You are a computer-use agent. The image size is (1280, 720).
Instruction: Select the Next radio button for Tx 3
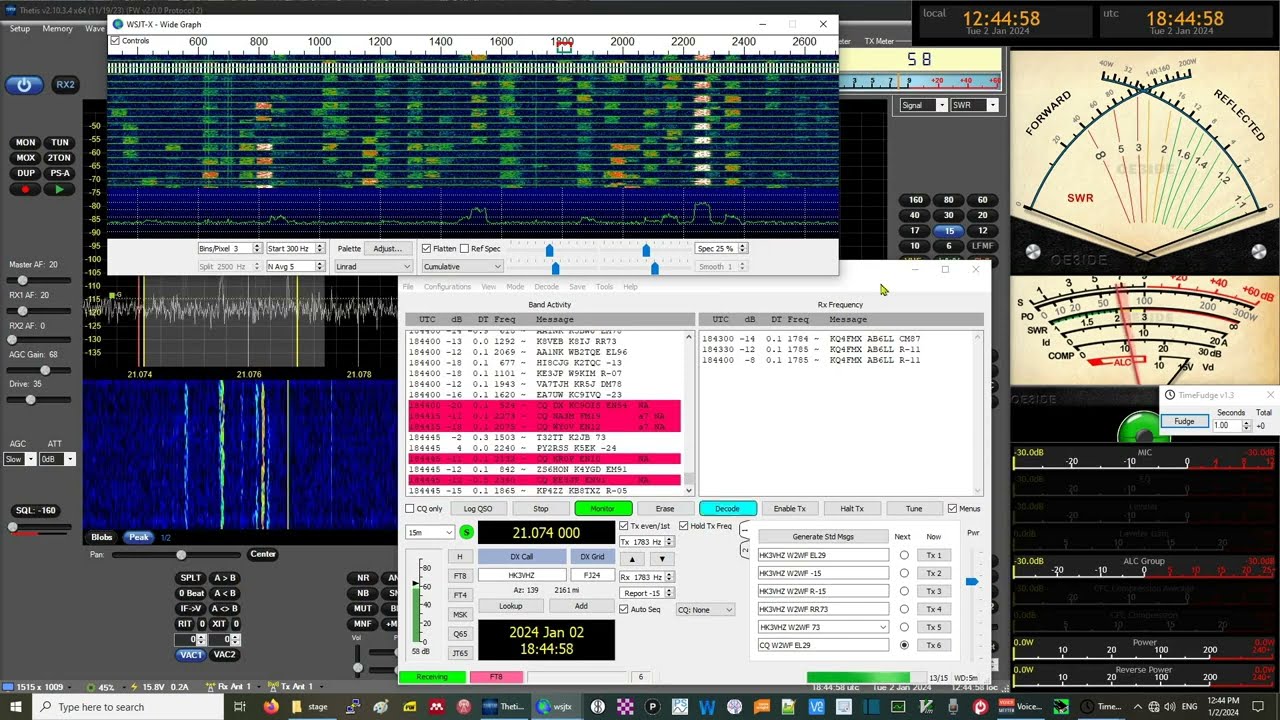coord(904,591)
